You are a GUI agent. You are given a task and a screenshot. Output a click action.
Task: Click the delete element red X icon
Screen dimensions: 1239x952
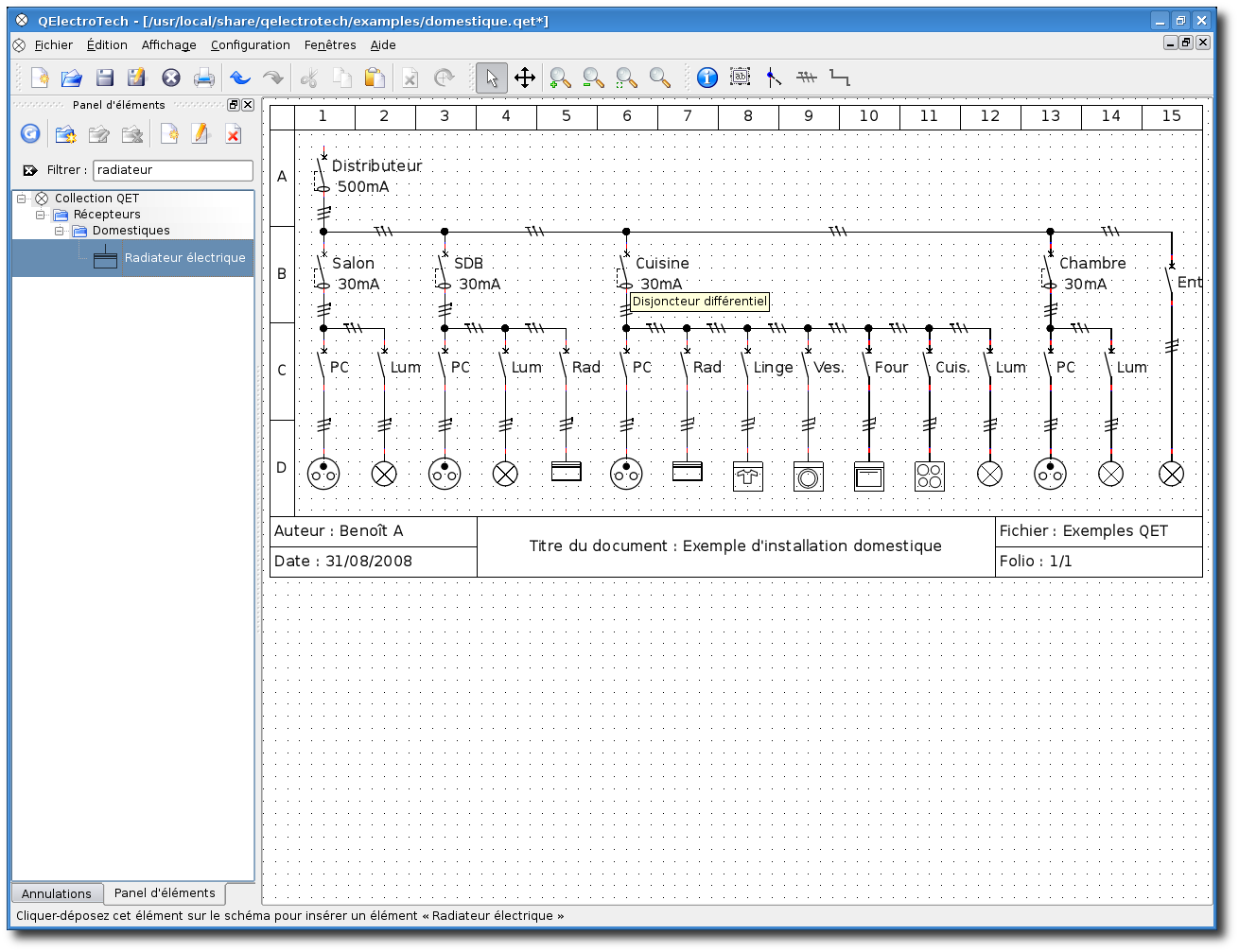(x=233, y=134)
